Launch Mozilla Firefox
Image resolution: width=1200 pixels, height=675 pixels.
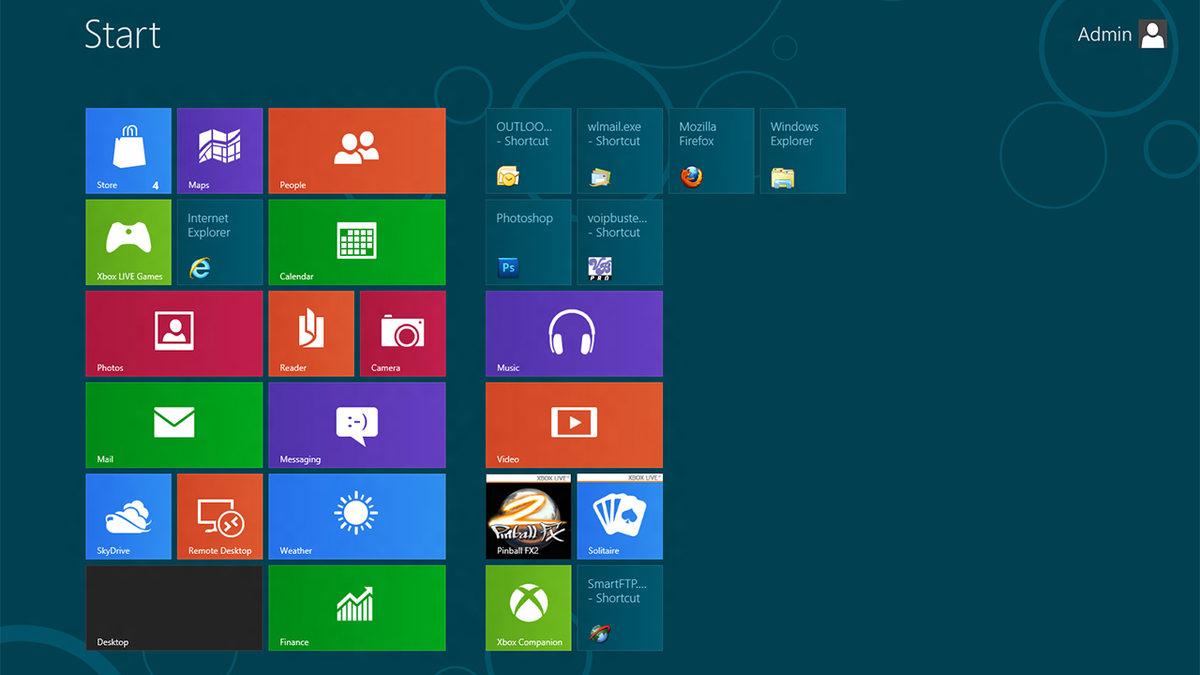711,150
